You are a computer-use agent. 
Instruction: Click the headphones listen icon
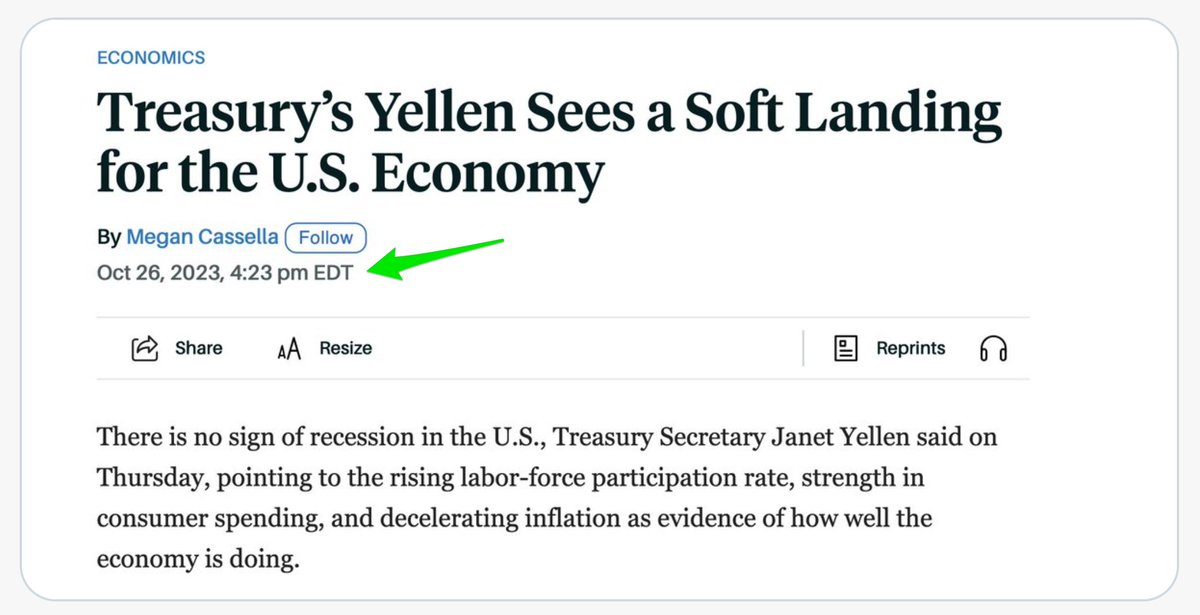pos(993,349)
